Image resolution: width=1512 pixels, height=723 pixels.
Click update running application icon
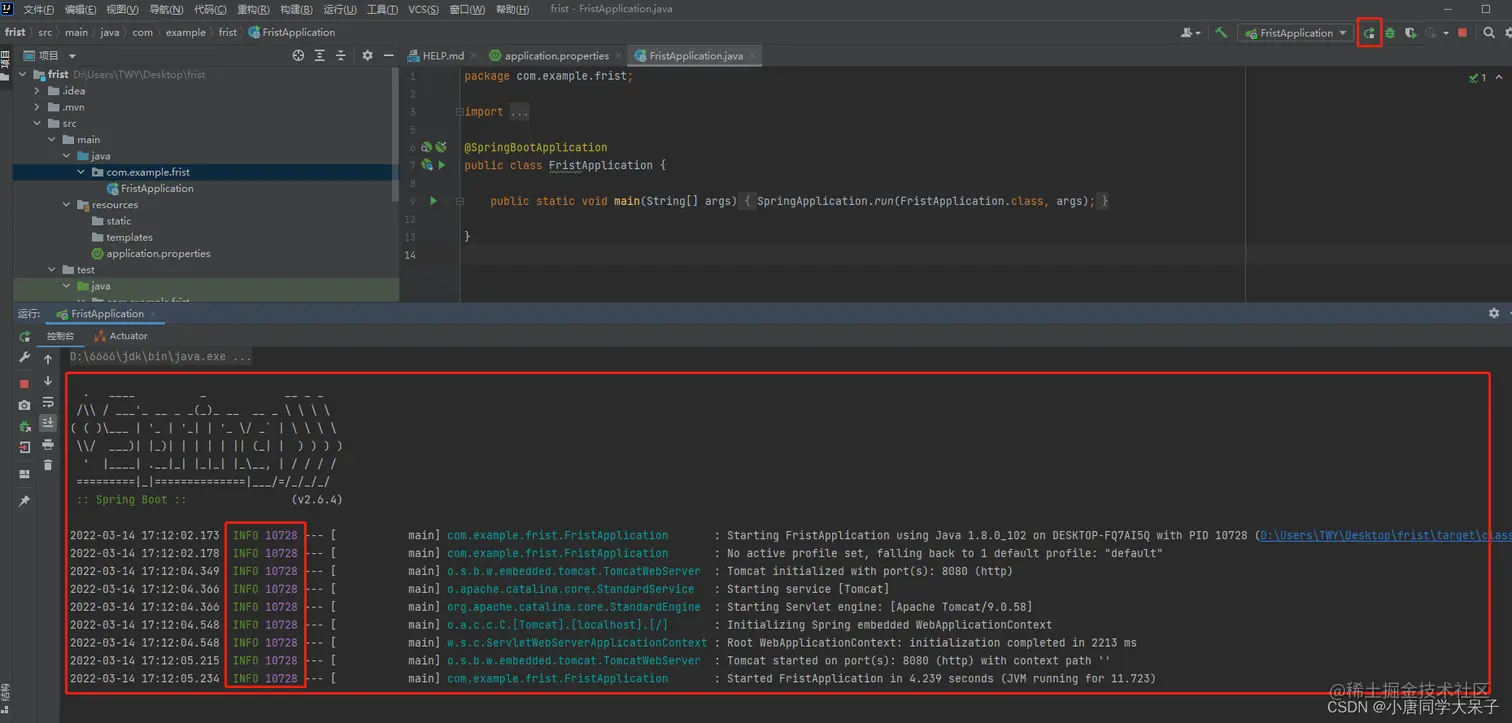click(25, 426)
